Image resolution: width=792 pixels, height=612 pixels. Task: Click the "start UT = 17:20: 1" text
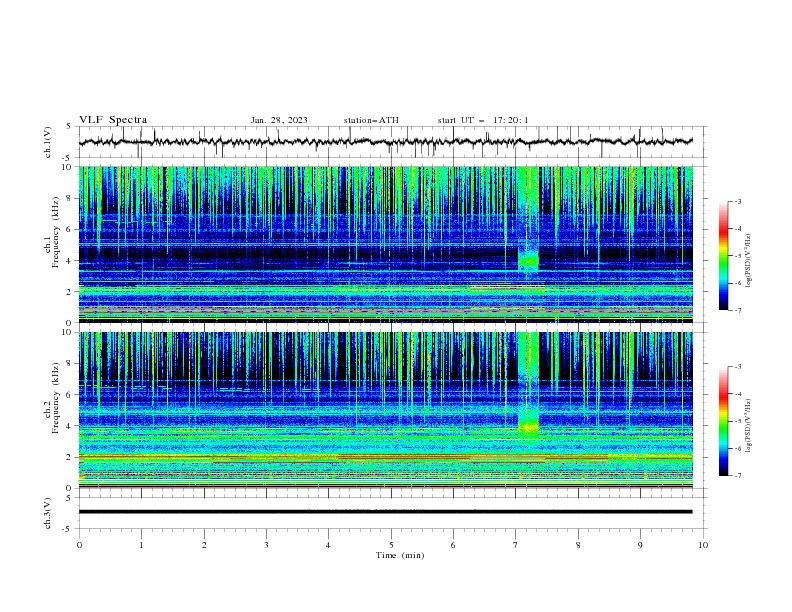point(483,120)
